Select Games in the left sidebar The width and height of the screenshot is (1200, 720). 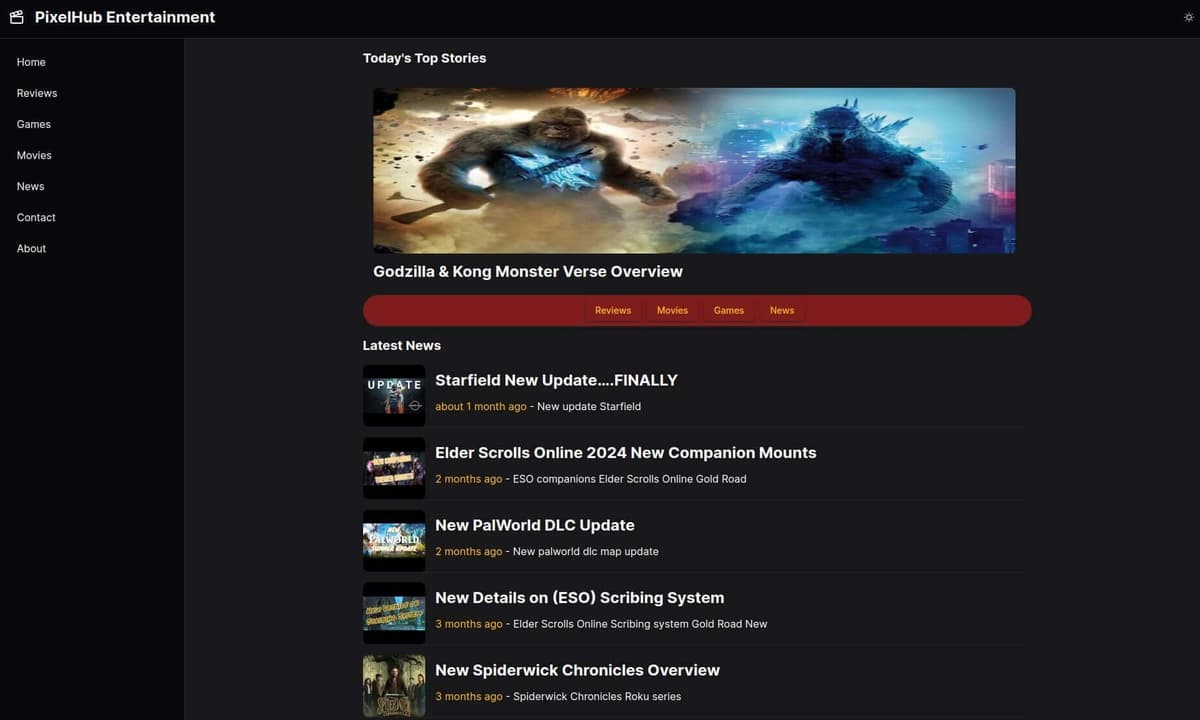(34, 124)
